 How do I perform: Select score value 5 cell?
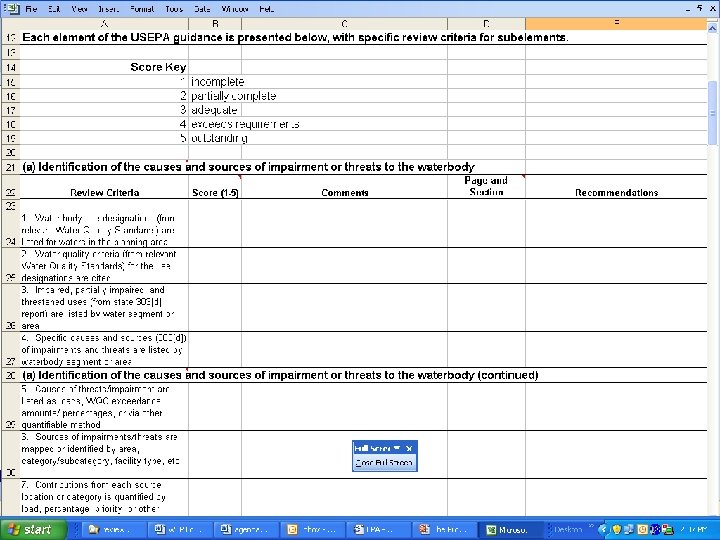(104, 138)
